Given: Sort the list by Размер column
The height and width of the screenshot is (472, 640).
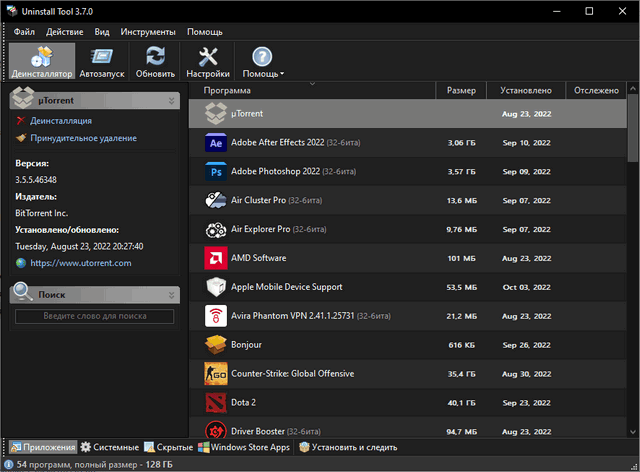Looking at the screenshot, I should pos(461,91).
